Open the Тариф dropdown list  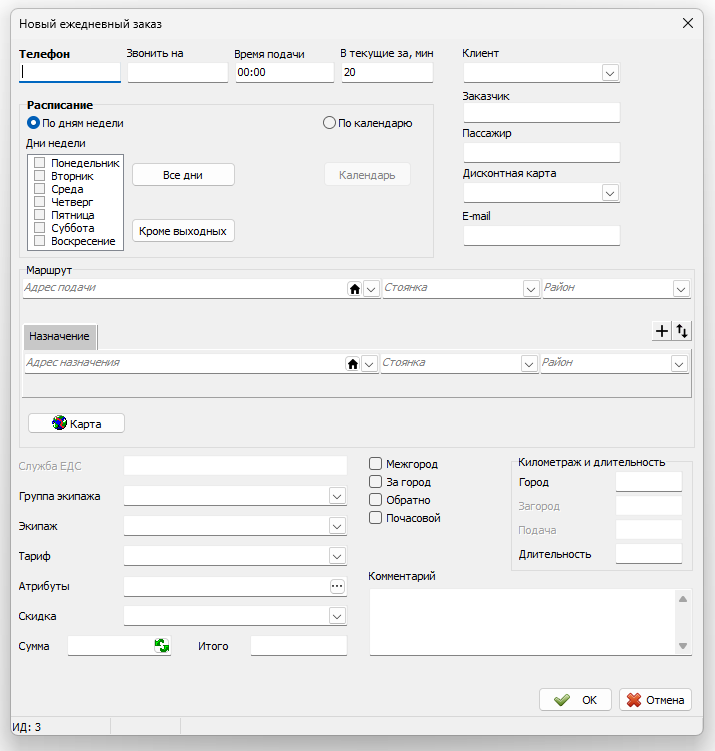[337, 556]
